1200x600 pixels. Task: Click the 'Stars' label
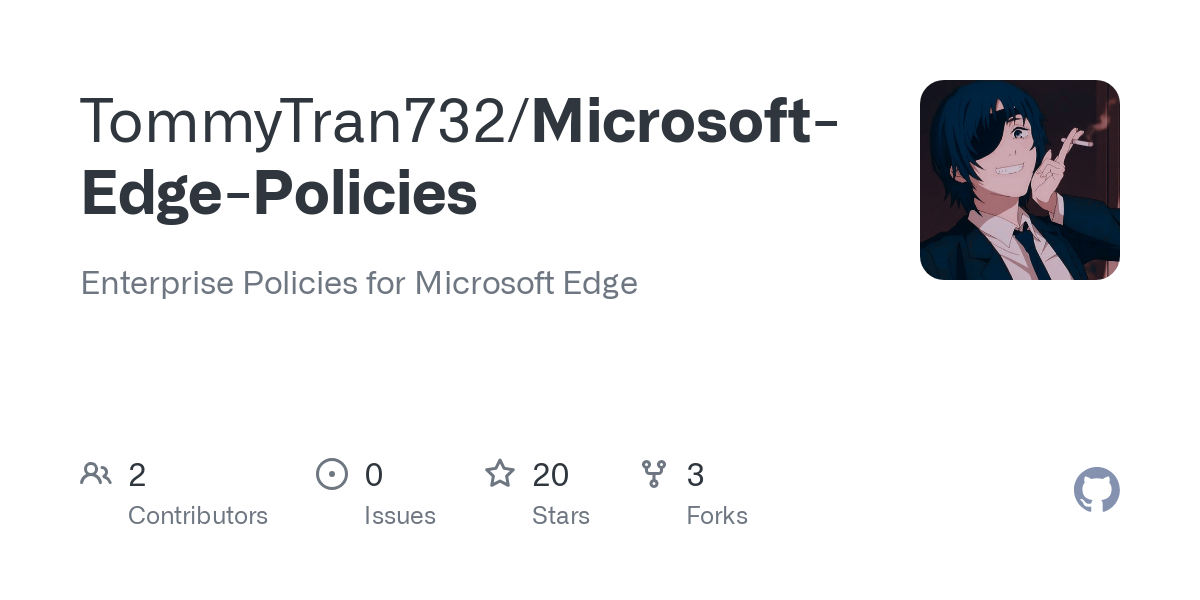(x=561, y=516)
